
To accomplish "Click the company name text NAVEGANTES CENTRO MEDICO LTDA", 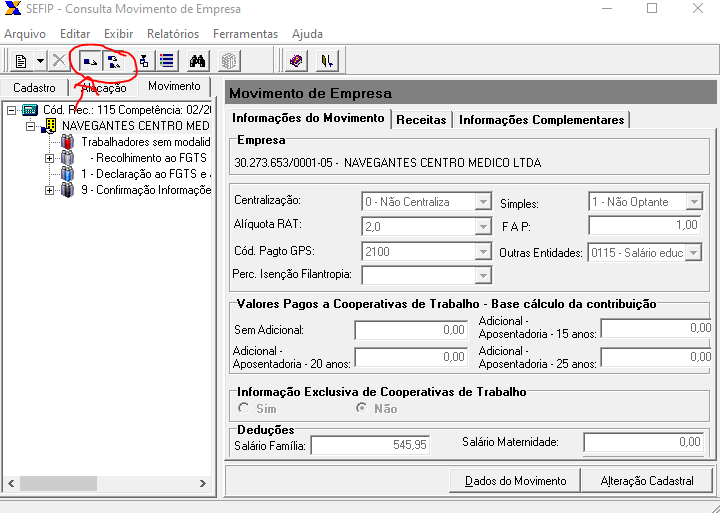I will pos(443,163).
